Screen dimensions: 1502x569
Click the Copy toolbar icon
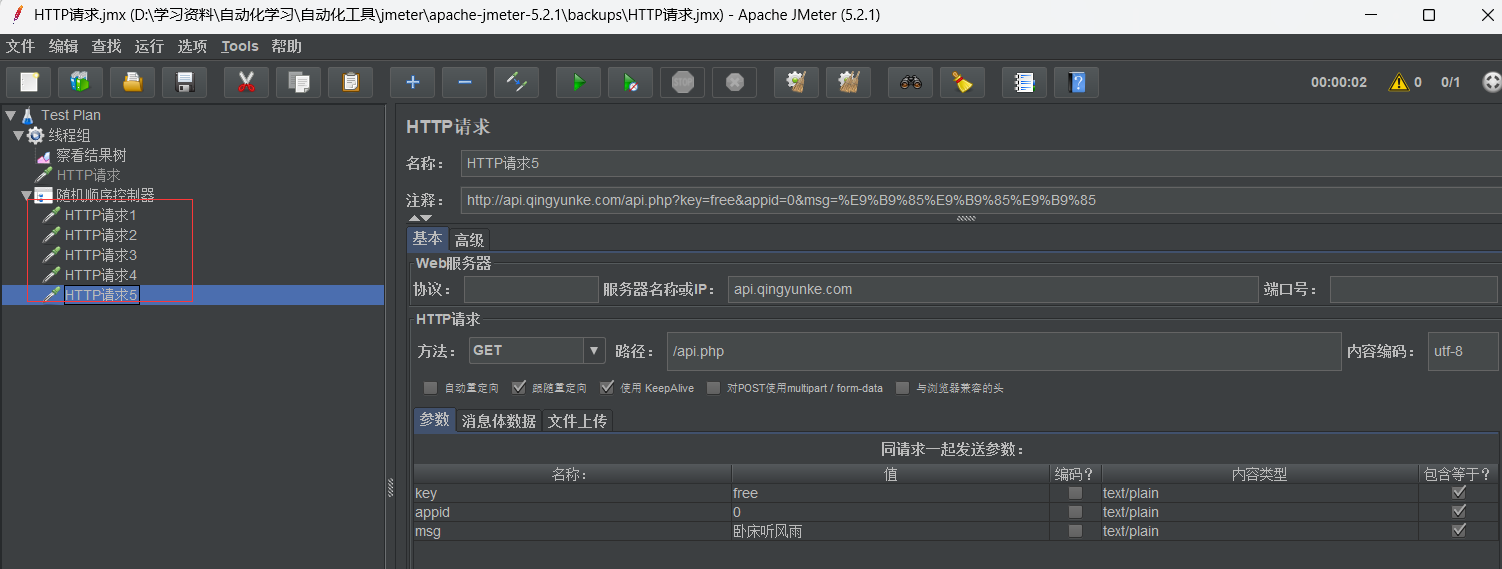[x=298, y=82]
